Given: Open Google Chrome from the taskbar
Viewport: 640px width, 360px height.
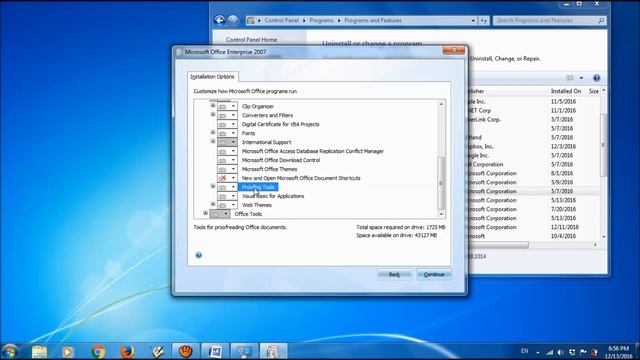Looking at the screenshot, I should [x=98, y=351].
